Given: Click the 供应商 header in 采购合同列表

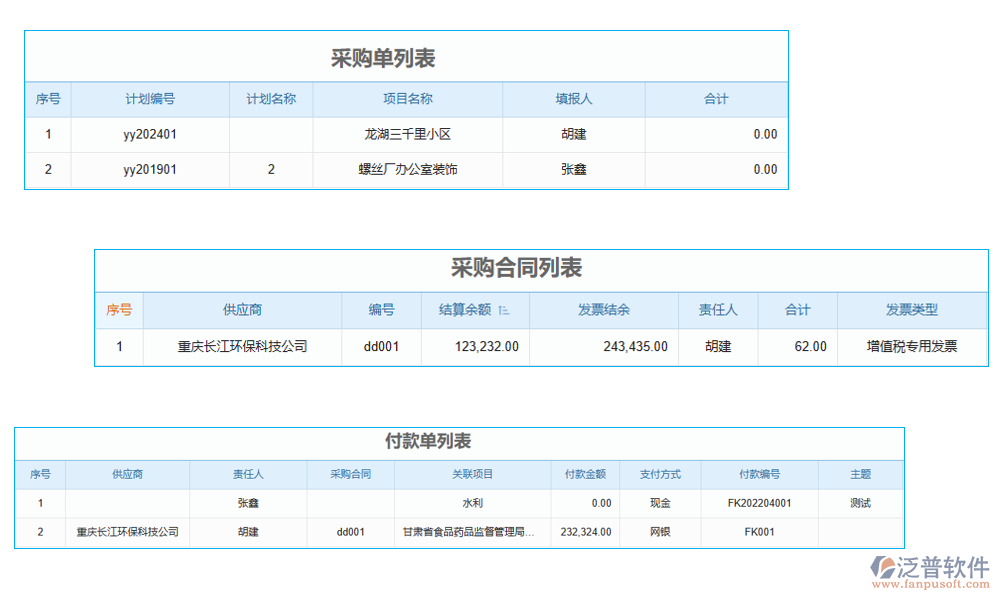Looking at the screenshot, I should click(242, 310).
